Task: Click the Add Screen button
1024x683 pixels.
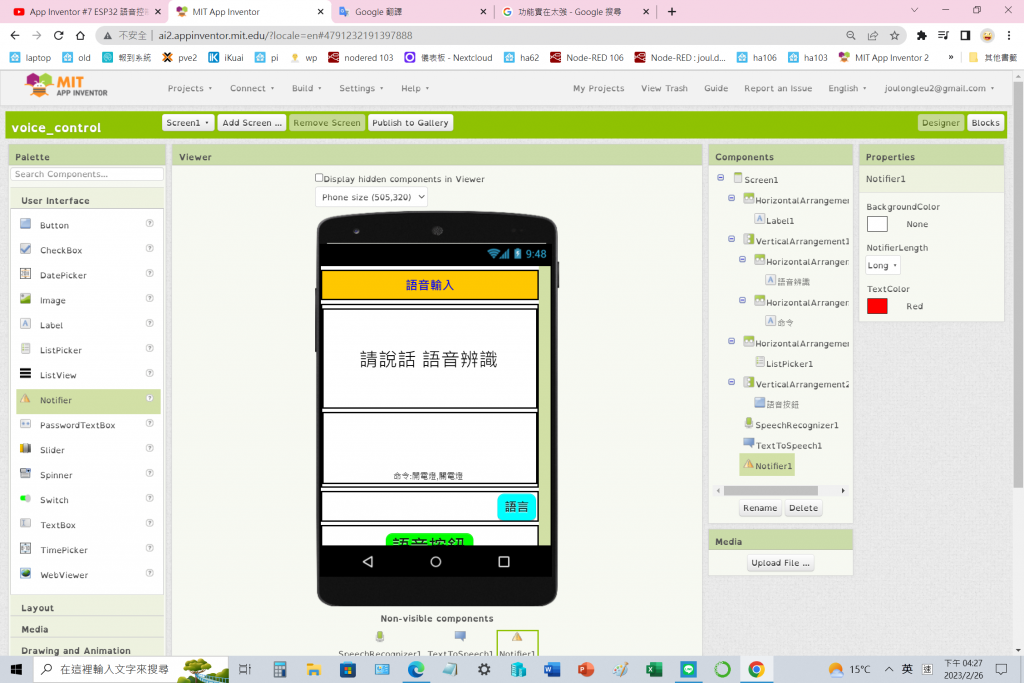Action: point(251,123)
